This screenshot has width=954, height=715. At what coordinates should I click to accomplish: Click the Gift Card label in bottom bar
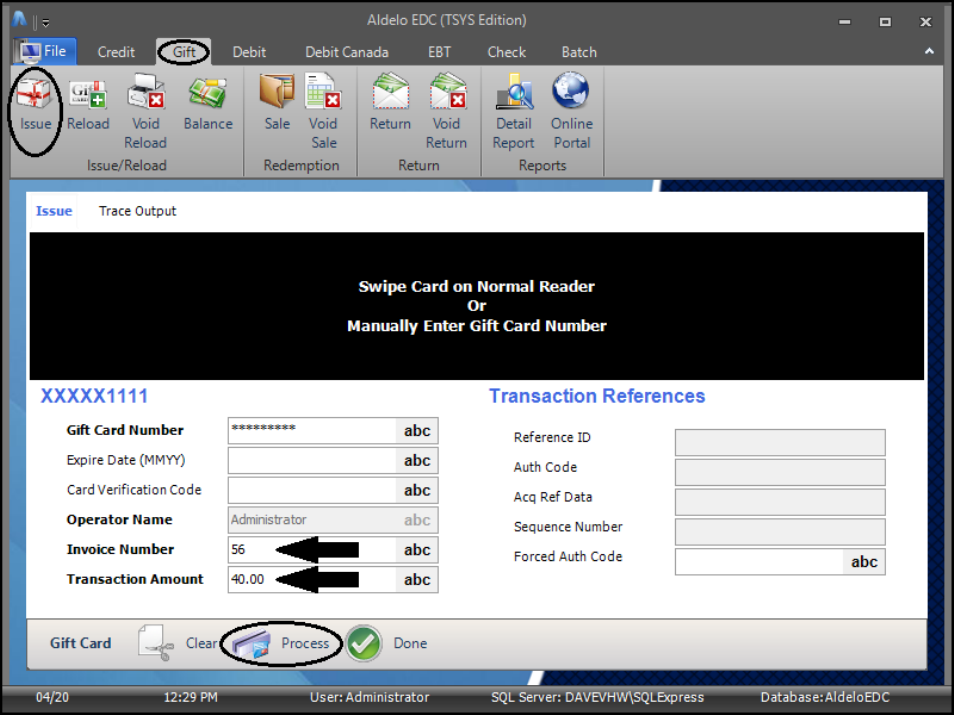click(80, 643)
